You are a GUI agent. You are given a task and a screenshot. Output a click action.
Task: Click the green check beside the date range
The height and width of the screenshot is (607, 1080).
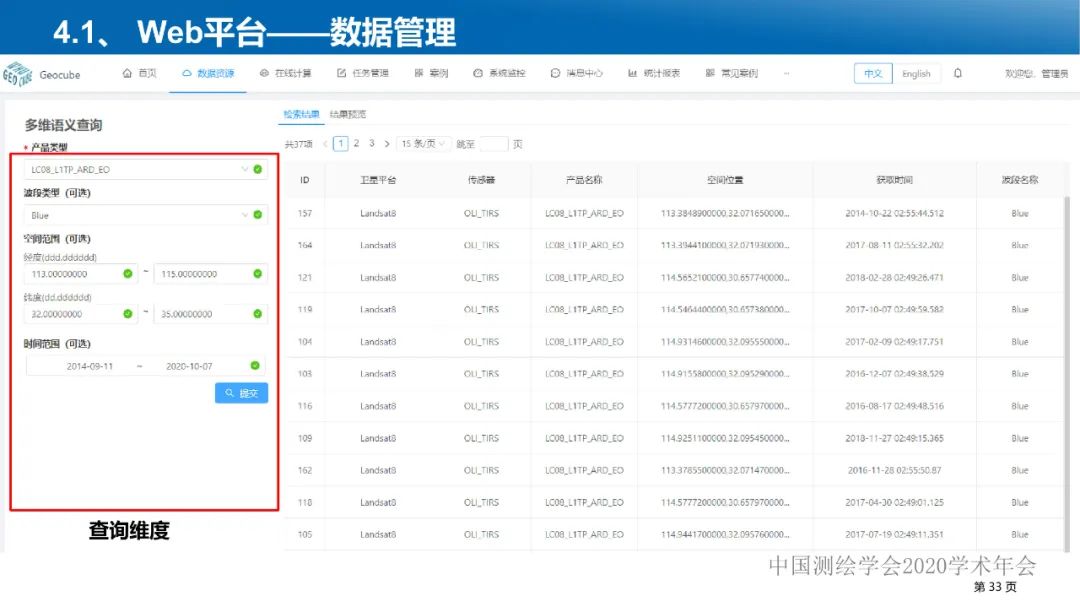[x=257, y=365]
